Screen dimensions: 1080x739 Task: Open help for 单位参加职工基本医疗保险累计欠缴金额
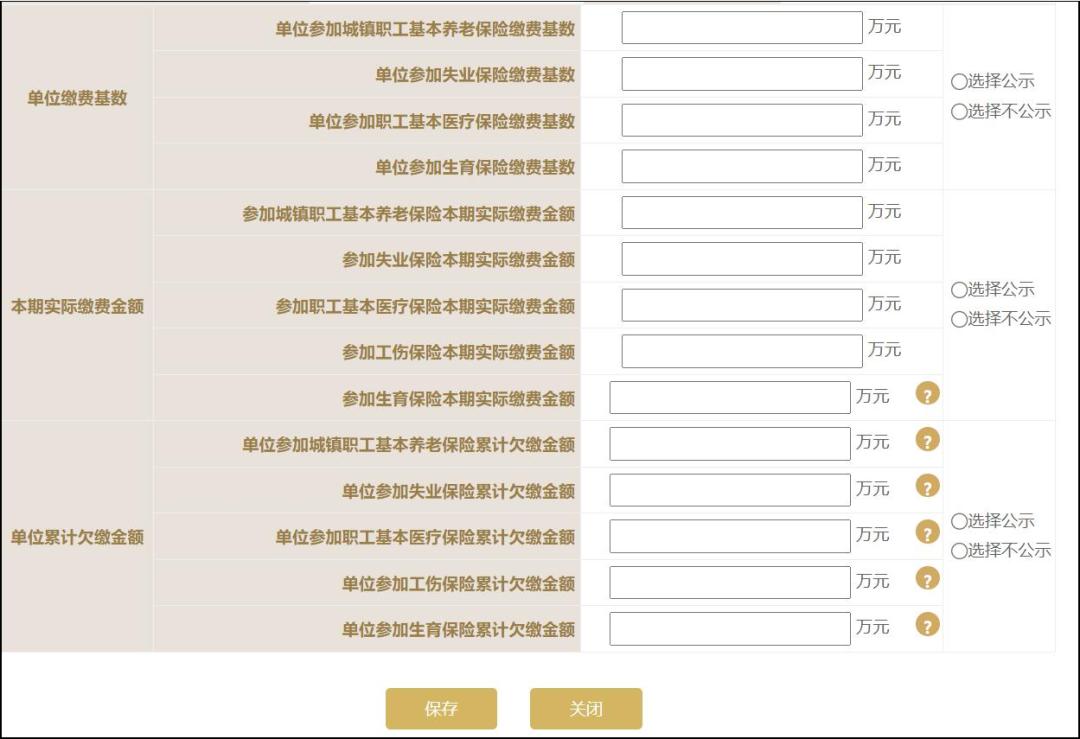point(928,533)
